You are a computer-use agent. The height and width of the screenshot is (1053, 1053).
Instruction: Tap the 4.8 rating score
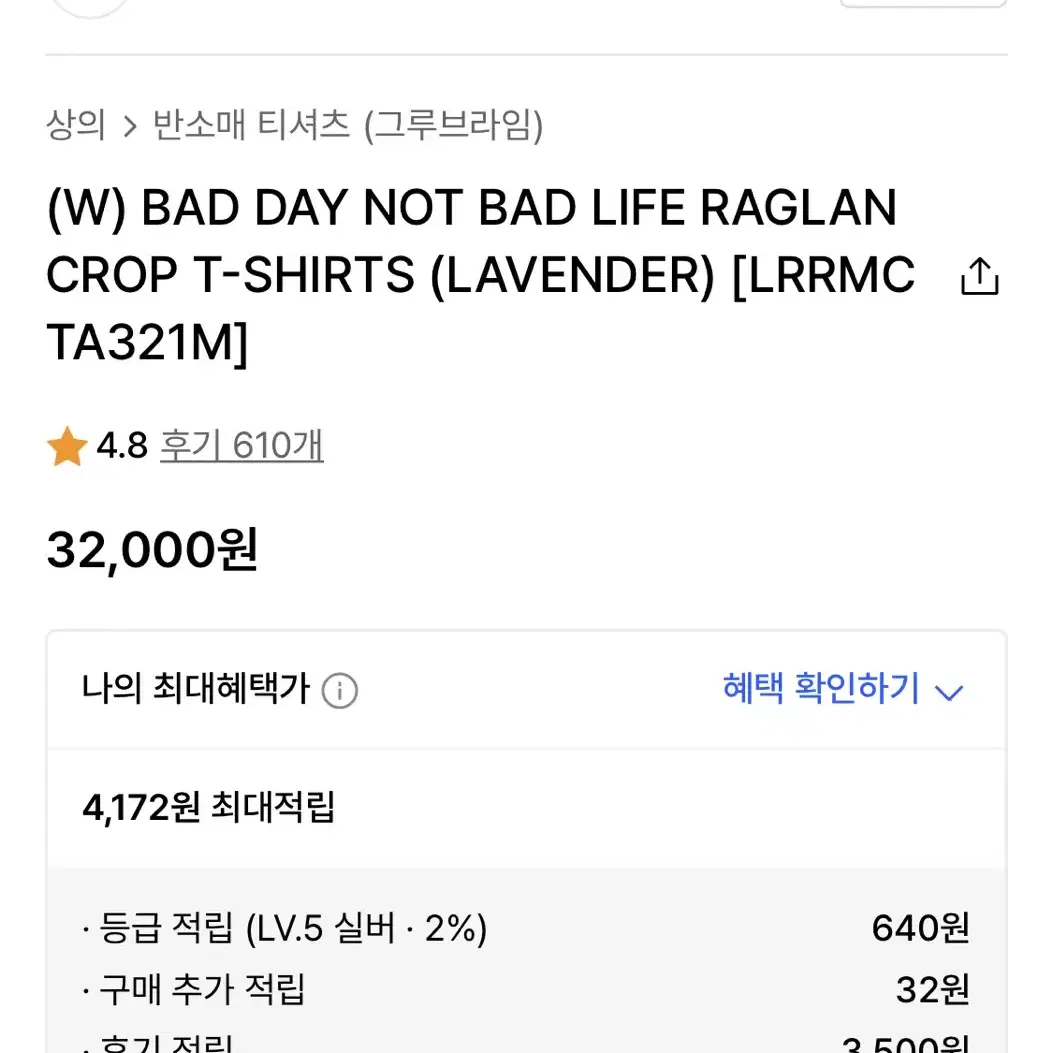click(x=122, y=445)
